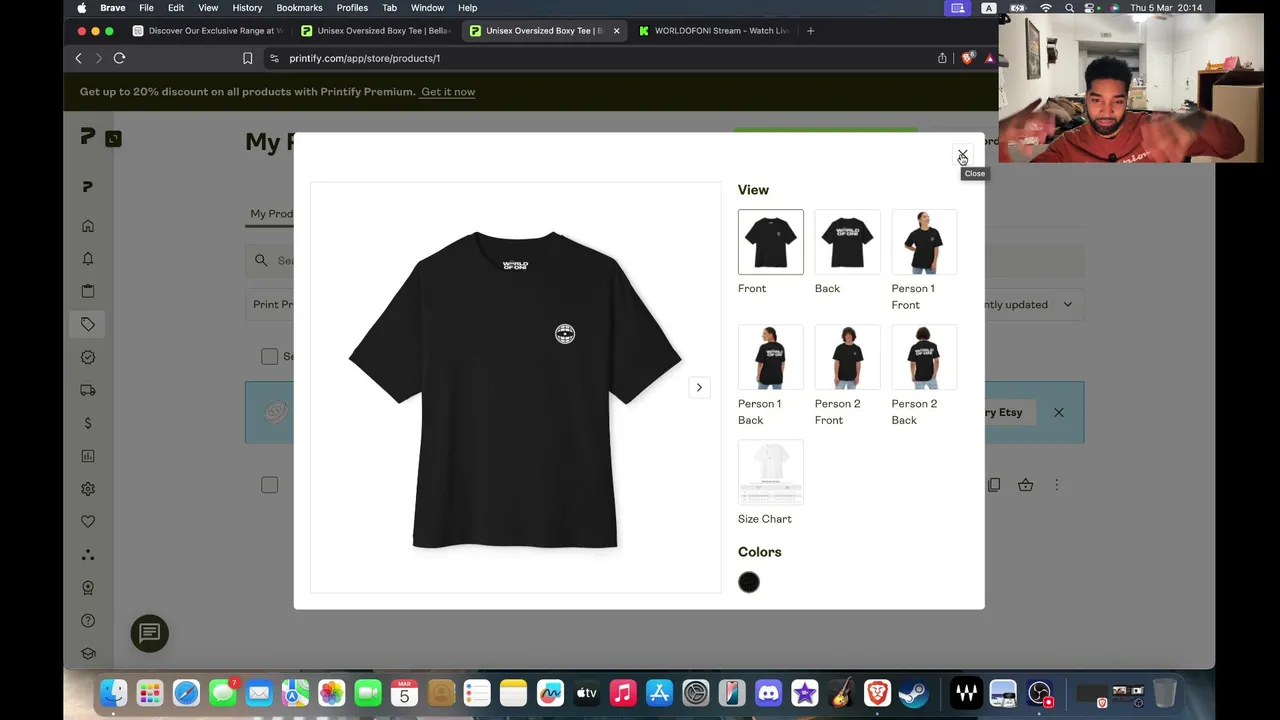Pick the black color swatch
1280x720 pixels.
tap(749, 582)
